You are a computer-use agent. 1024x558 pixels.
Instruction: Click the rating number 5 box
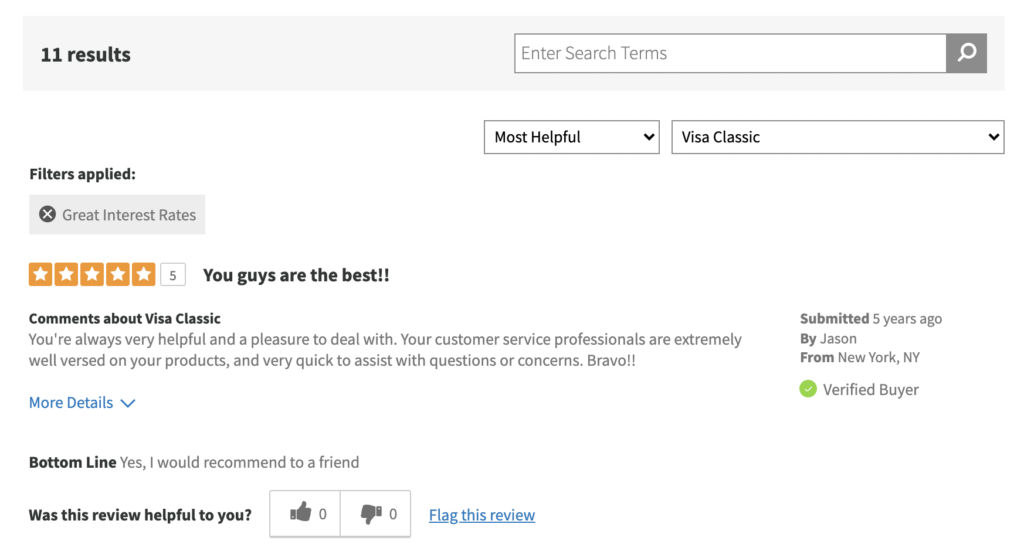coord(172,275)
